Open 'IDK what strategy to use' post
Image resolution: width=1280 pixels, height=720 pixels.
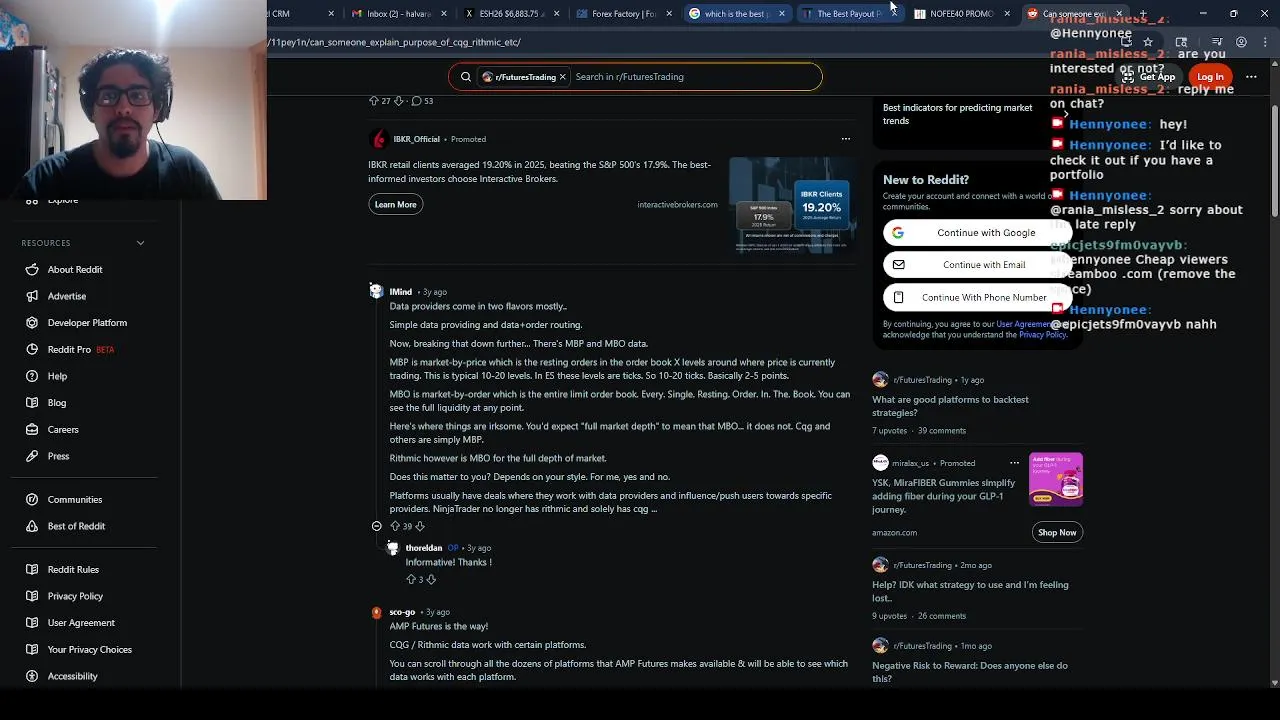[970, 591]
